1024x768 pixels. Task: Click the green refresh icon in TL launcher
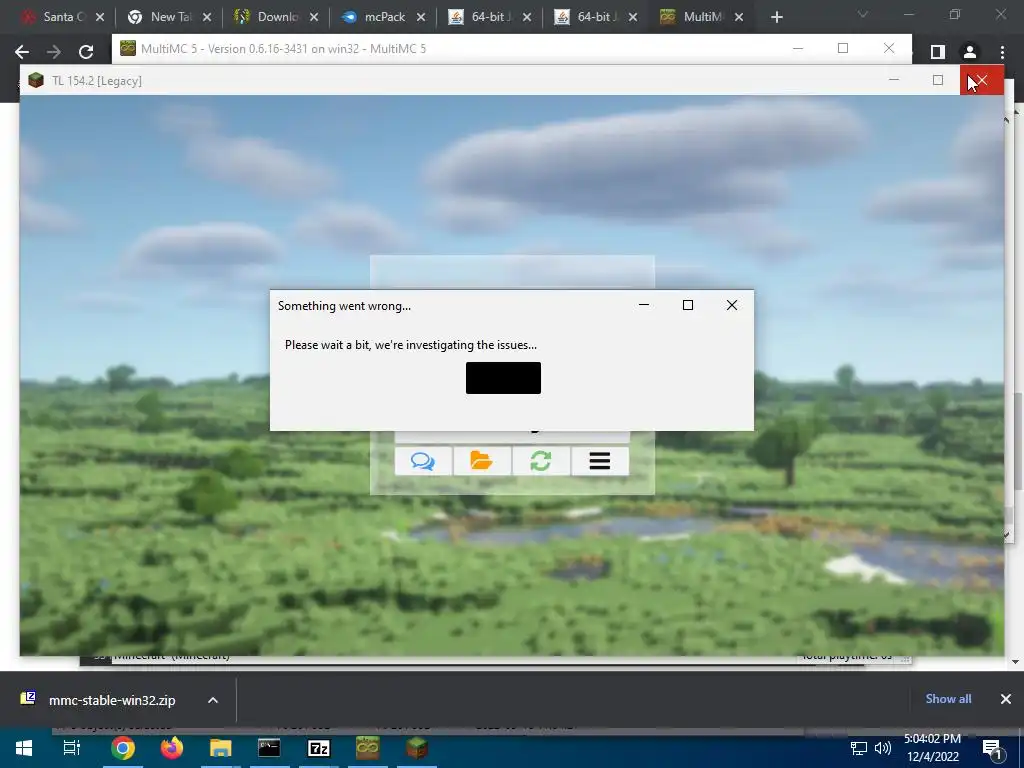tap(541, 461)
